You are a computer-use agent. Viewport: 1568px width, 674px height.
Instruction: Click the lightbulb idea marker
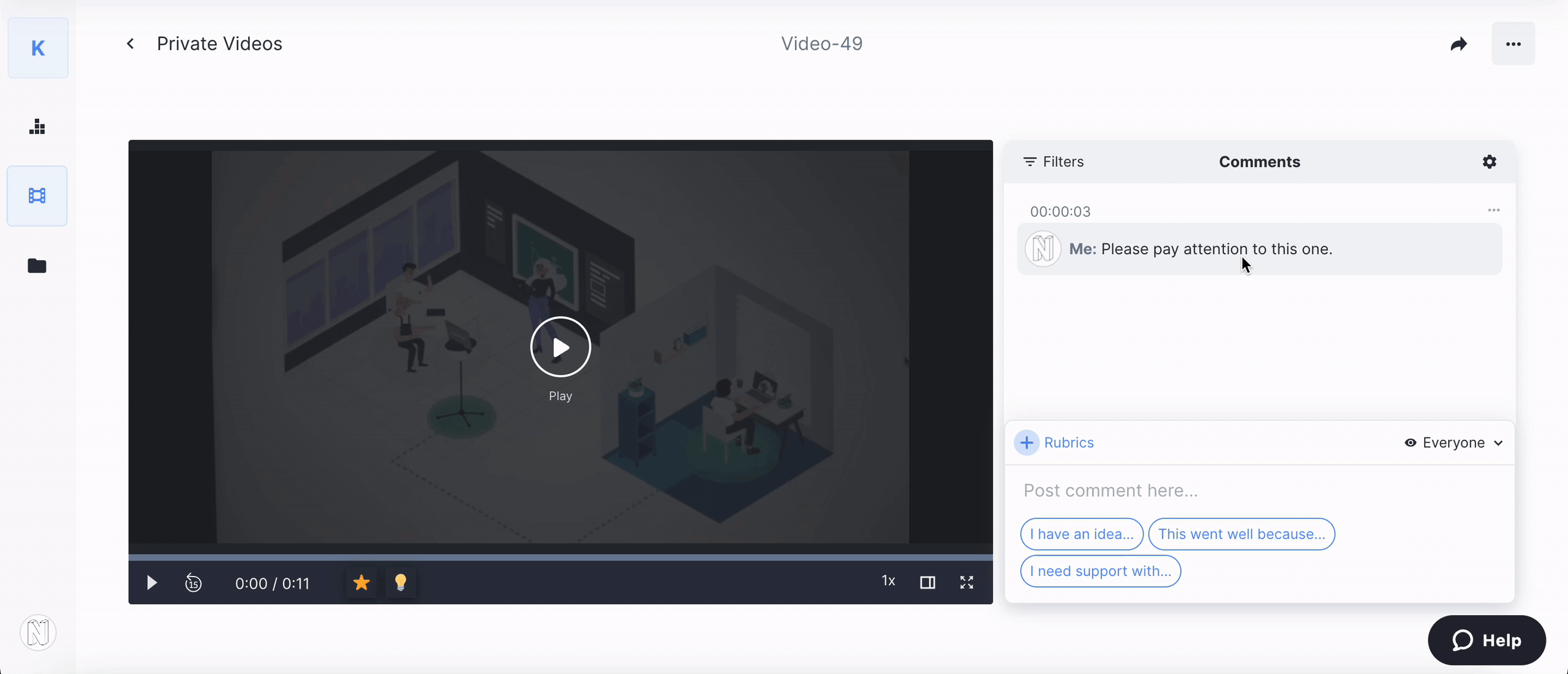401,583
